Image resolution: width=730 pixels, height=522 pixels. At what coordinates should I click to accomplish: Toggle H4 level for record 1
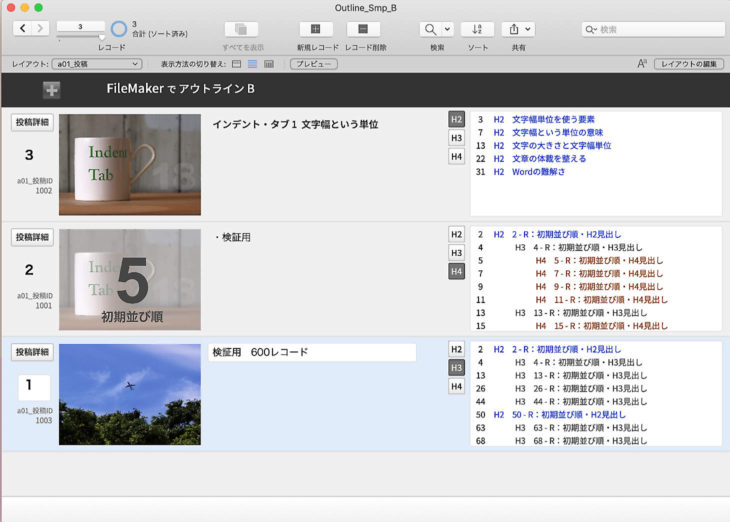click(456, 386)
